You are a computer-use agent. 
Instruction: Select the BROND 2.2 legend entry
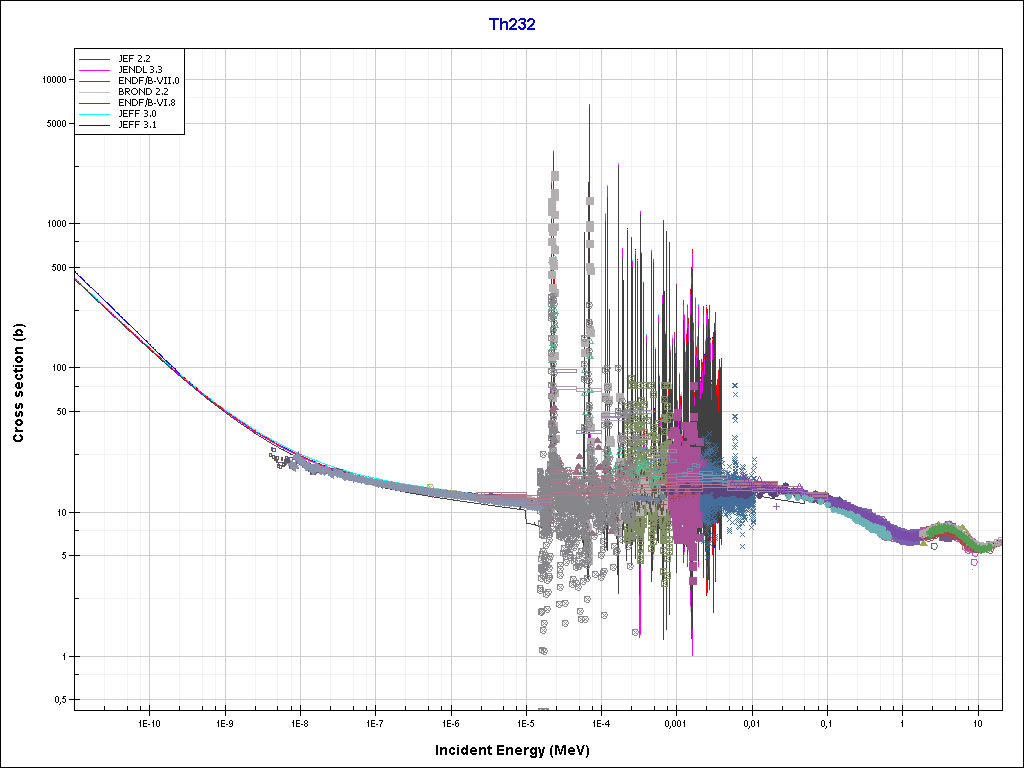(142, 91)
